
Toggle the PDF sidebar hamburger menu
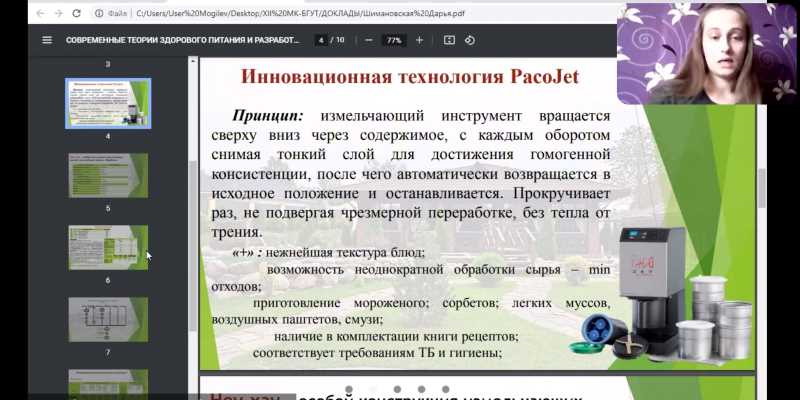pos(47,40)
